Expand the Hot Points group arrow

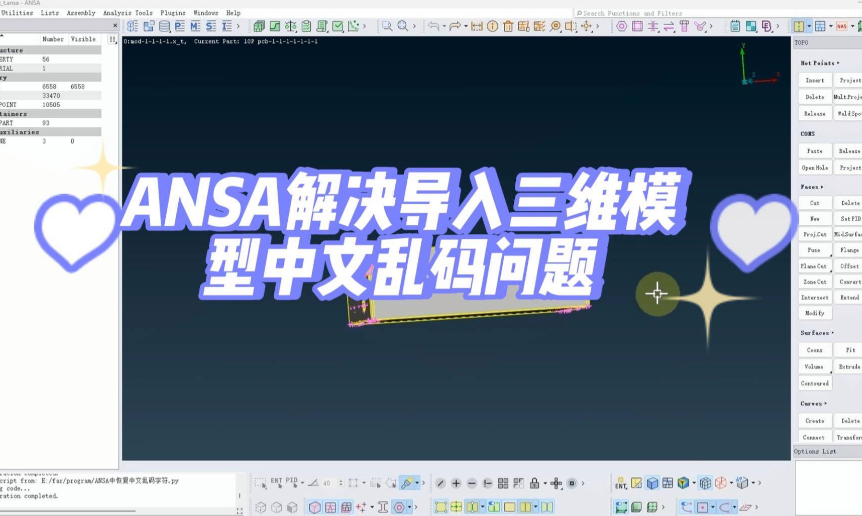(x=838, y=63)
